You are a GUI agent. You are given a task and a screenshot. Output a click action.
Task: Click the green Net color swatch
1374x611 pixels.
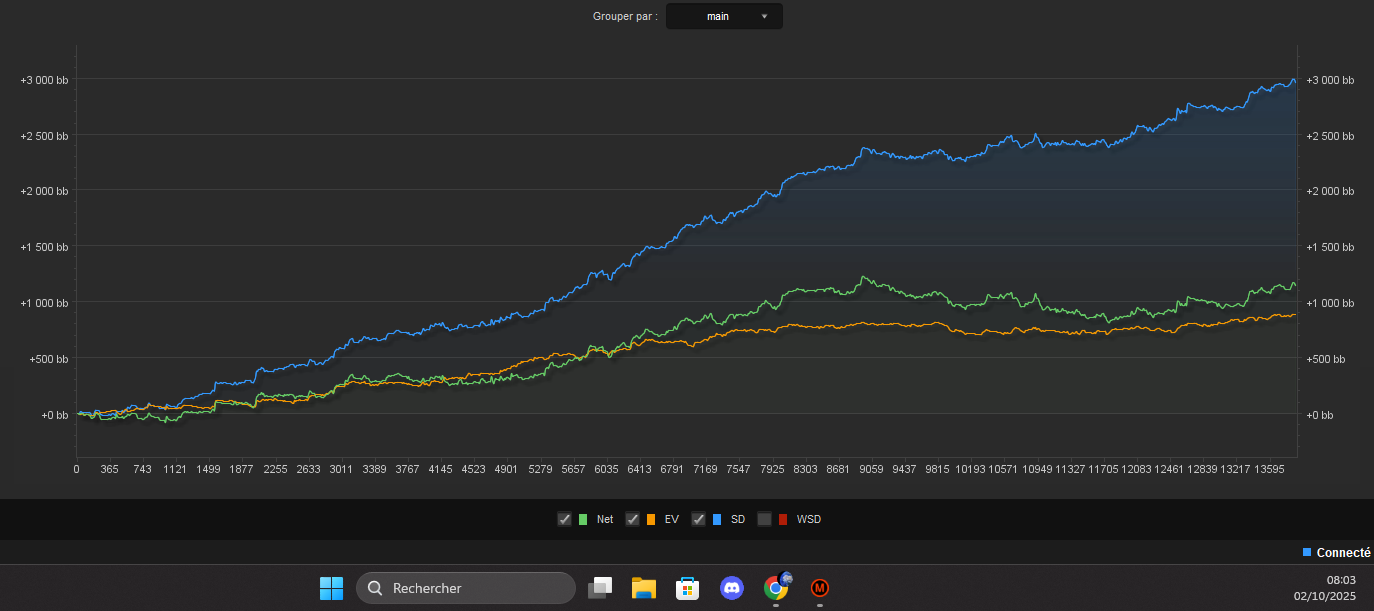click(583, 519)
